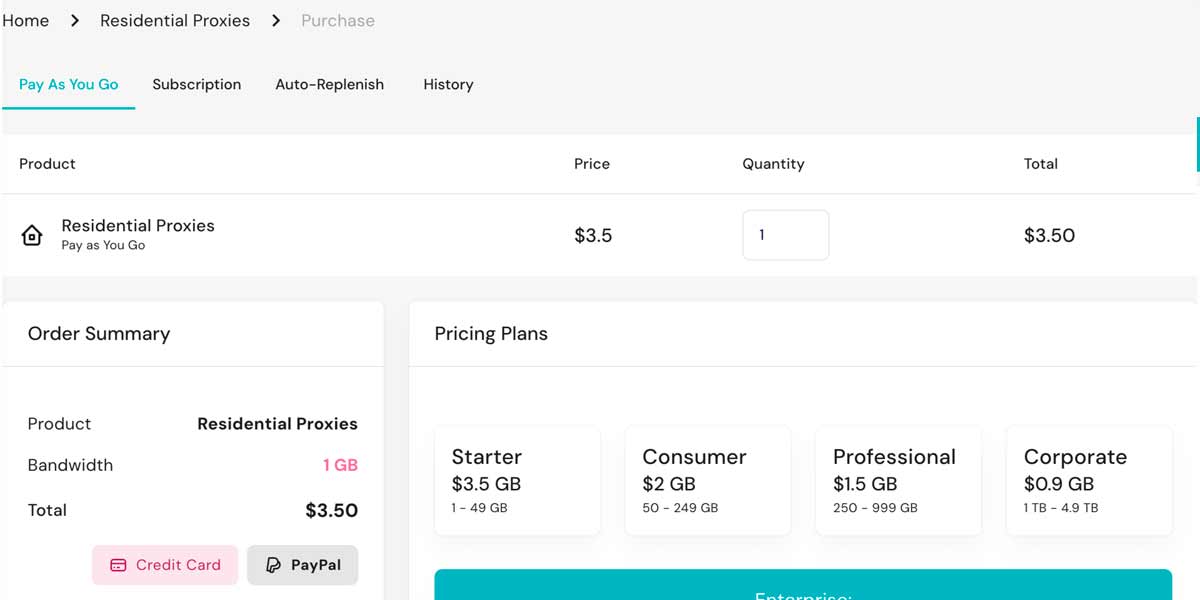1200x600 pixels.
Task: Click the PayPal logo icon
Action: point(273,565)
